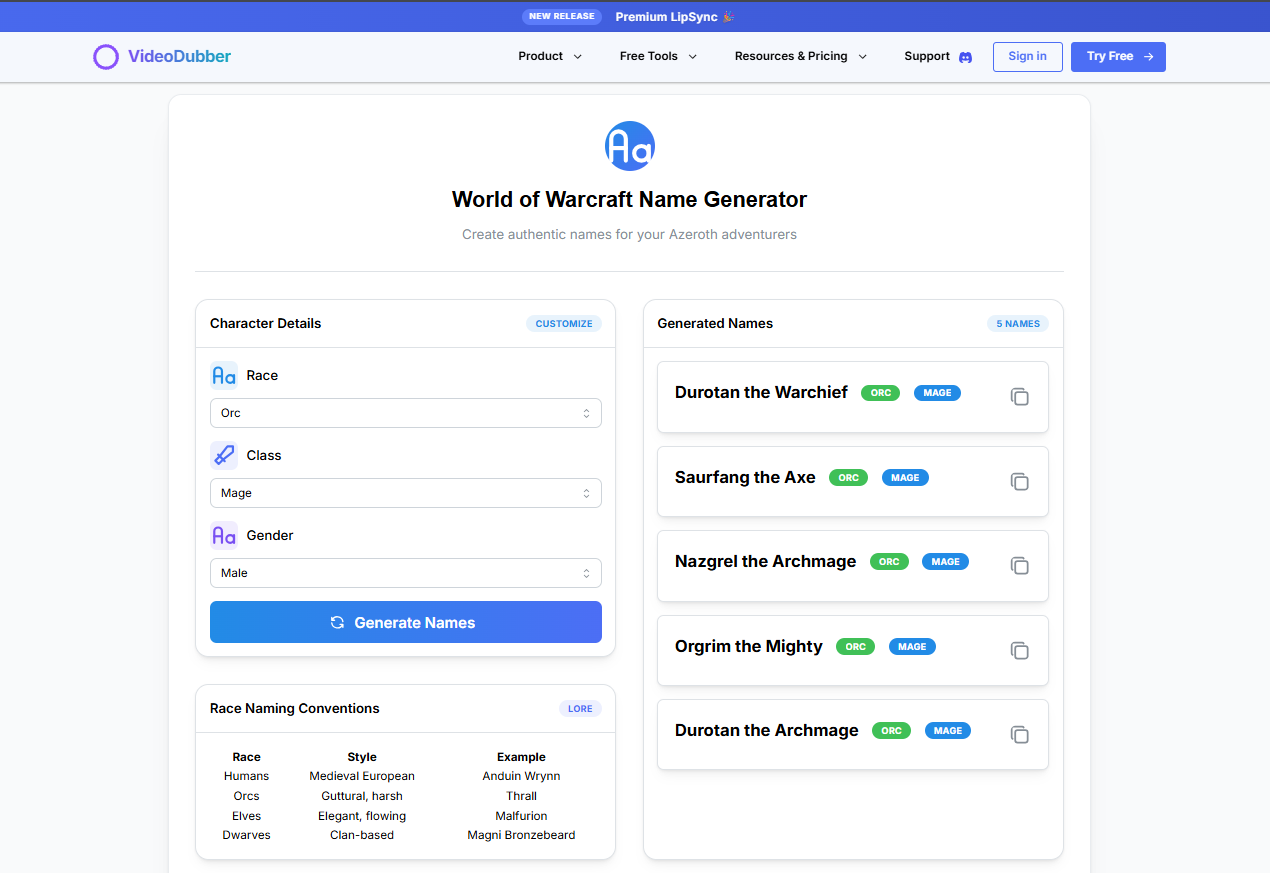Copy the name Nazgrel the Archmage
Viewport: 1270px width, 873px height.
point(1019,566)
